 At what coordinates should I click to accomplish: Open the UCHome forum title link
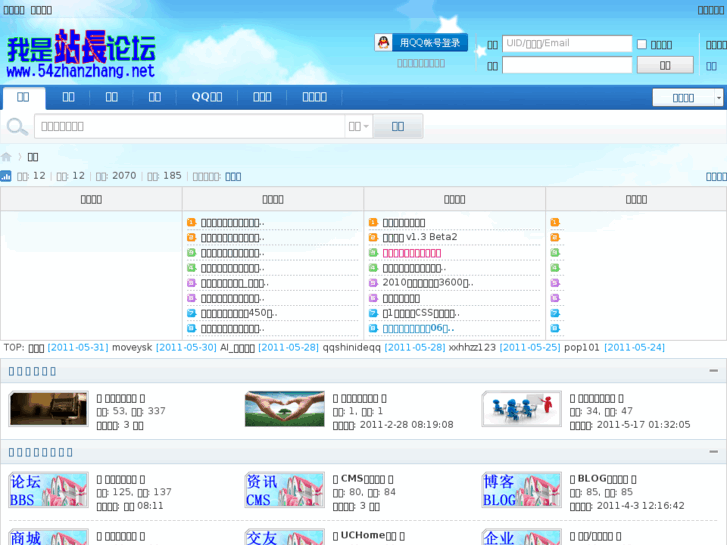(369, 535)
